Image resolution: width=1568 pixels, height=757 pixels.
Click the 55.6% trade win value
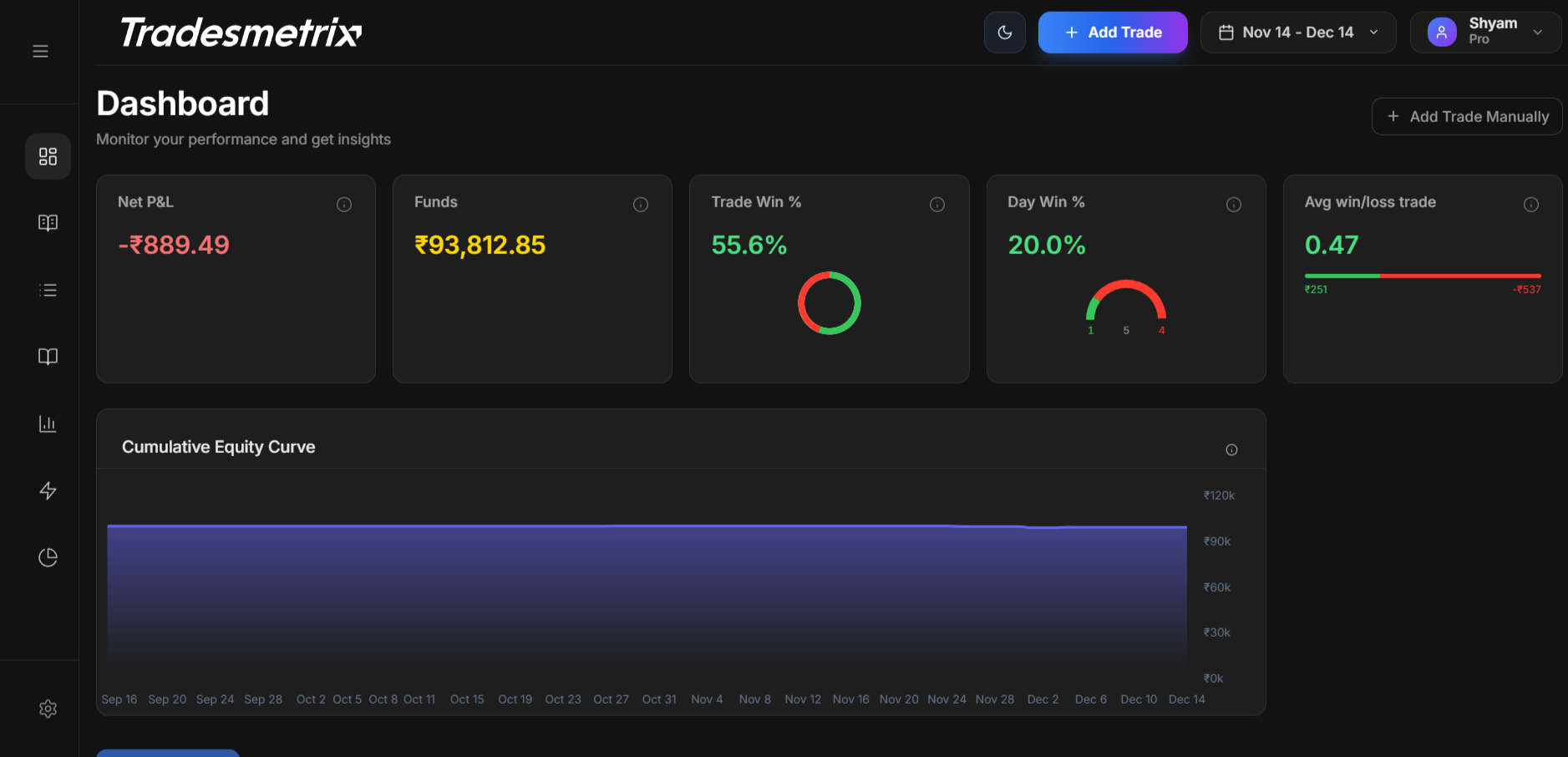coord(749,245)
